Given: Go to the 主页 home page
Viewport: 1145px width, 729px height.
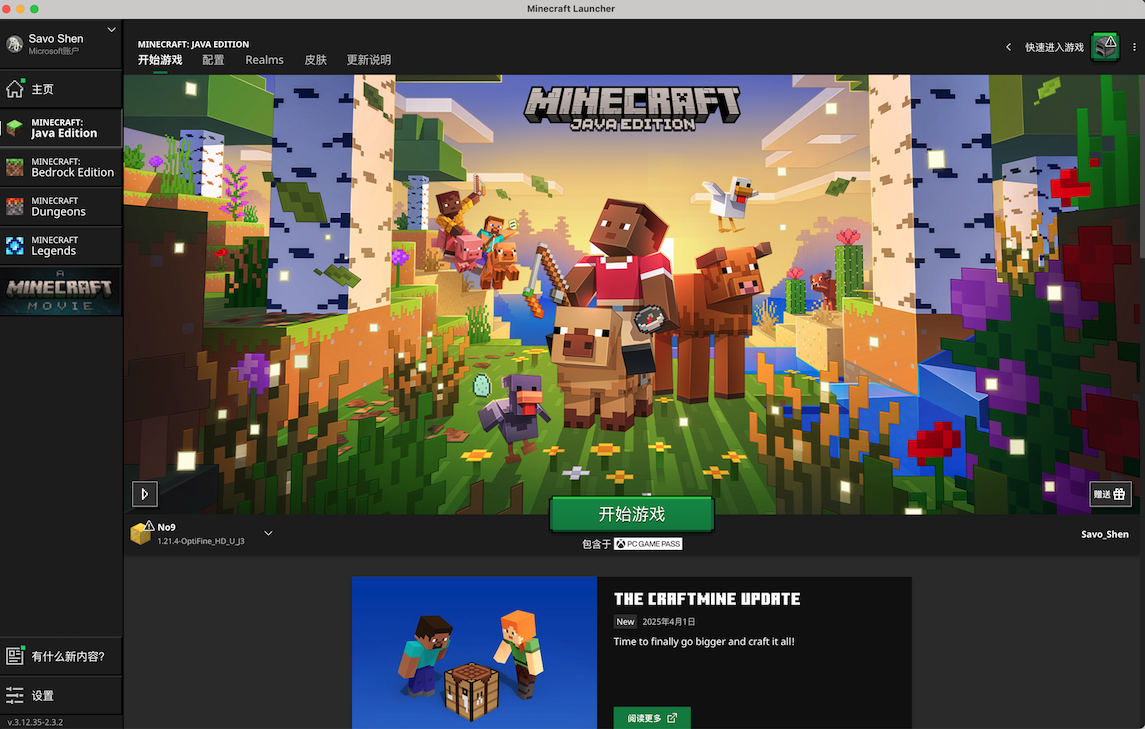Looking at the screenshot, I should click(42, 89).
